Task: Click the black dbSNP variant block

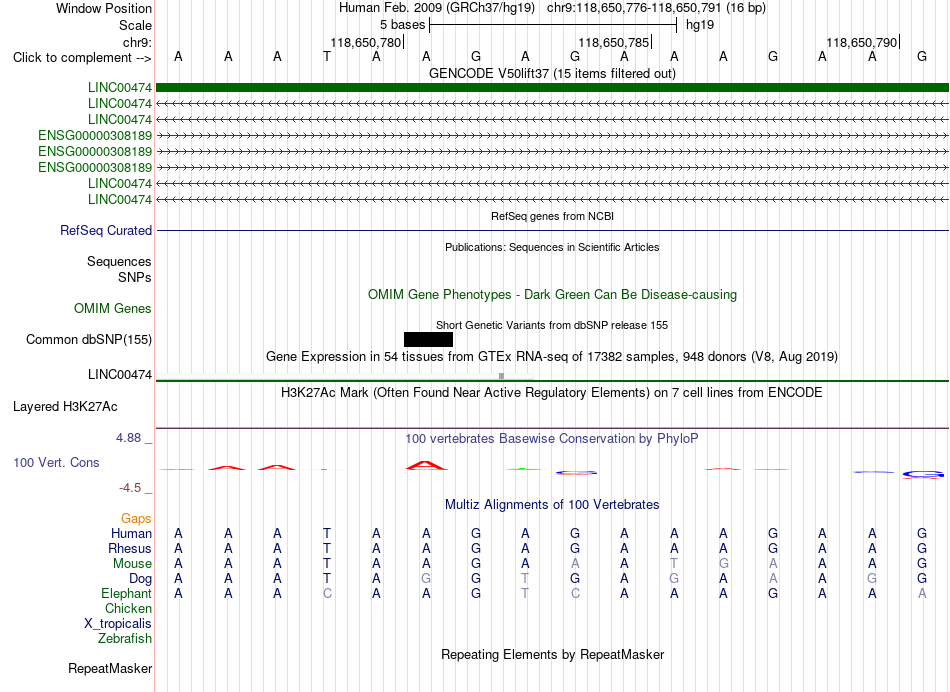Action: [x=428, y=339]
